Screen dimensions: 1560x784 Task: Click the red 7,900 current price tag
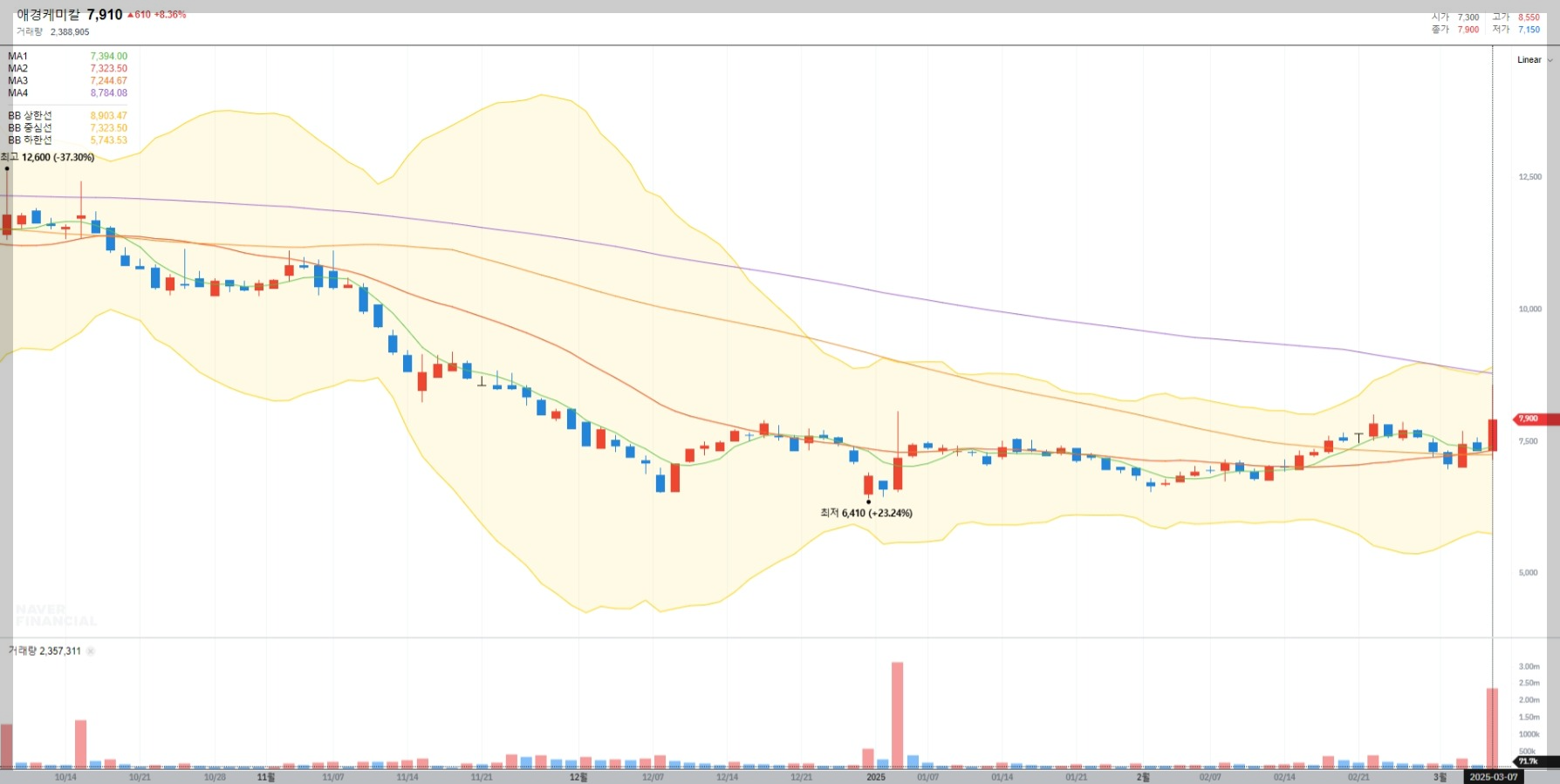tap(1536, 419)
